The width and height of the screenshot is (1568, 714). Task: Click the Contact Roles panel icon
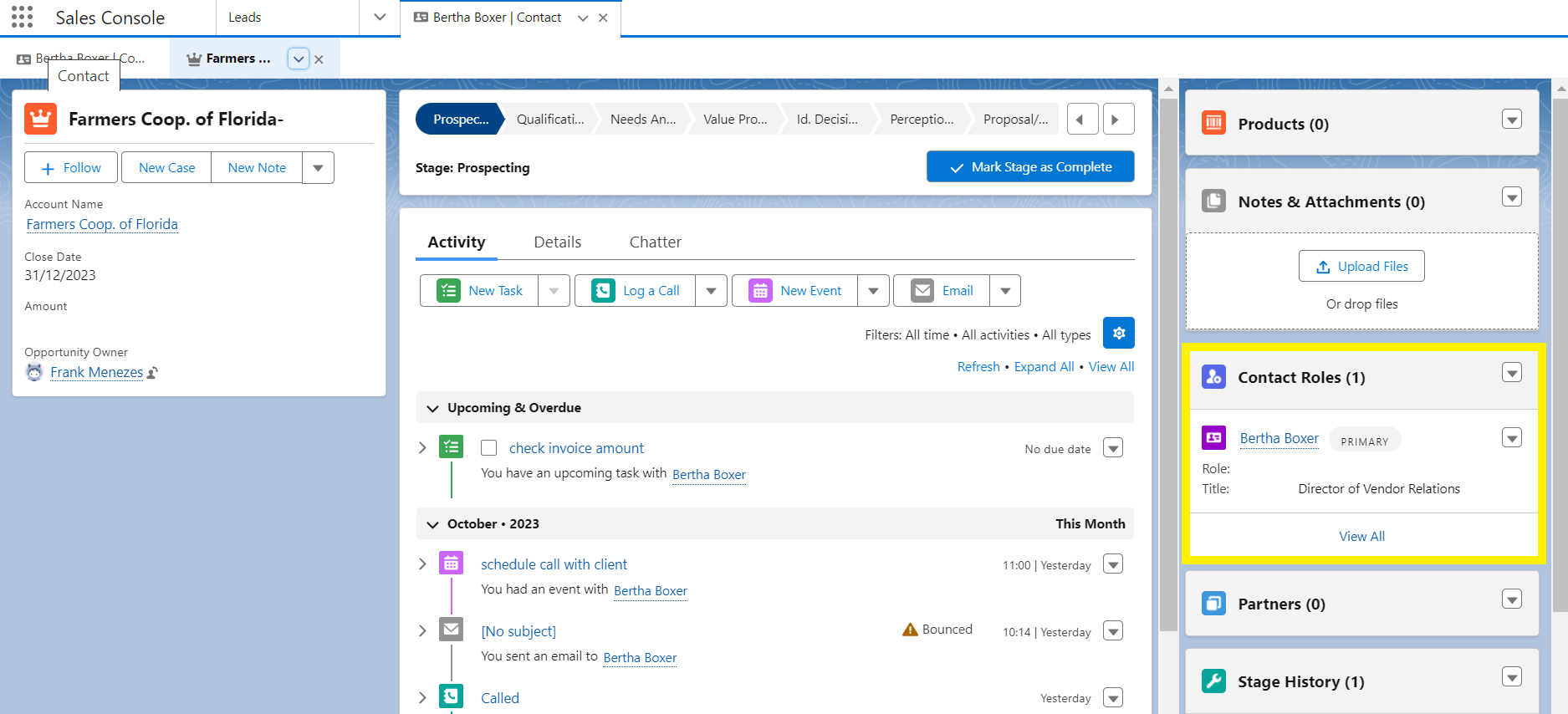point(1213,376)
